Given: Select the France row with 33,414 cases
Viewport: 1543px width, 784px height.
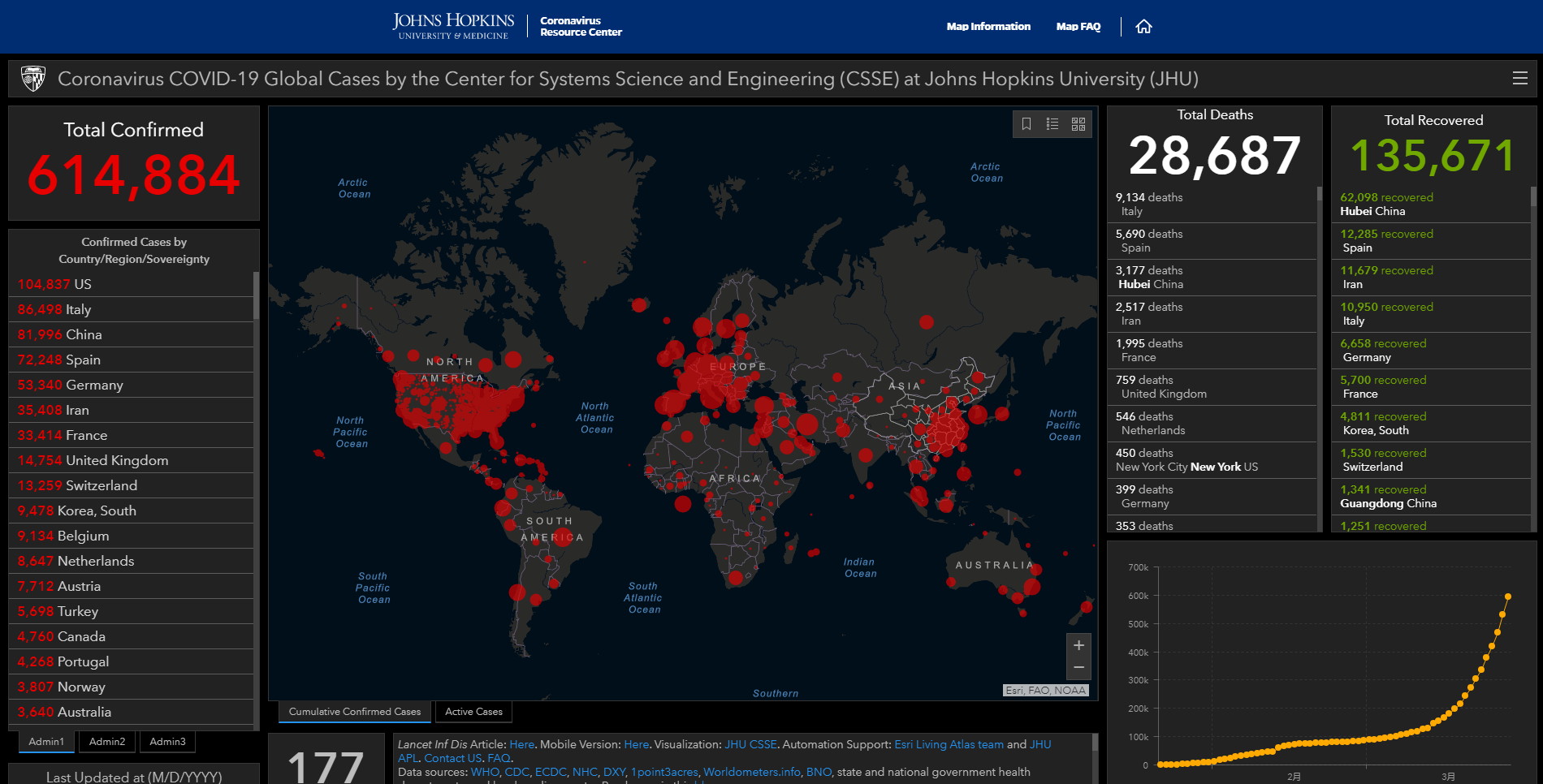Looking at the screenshot, I should (x=131, y=435).
